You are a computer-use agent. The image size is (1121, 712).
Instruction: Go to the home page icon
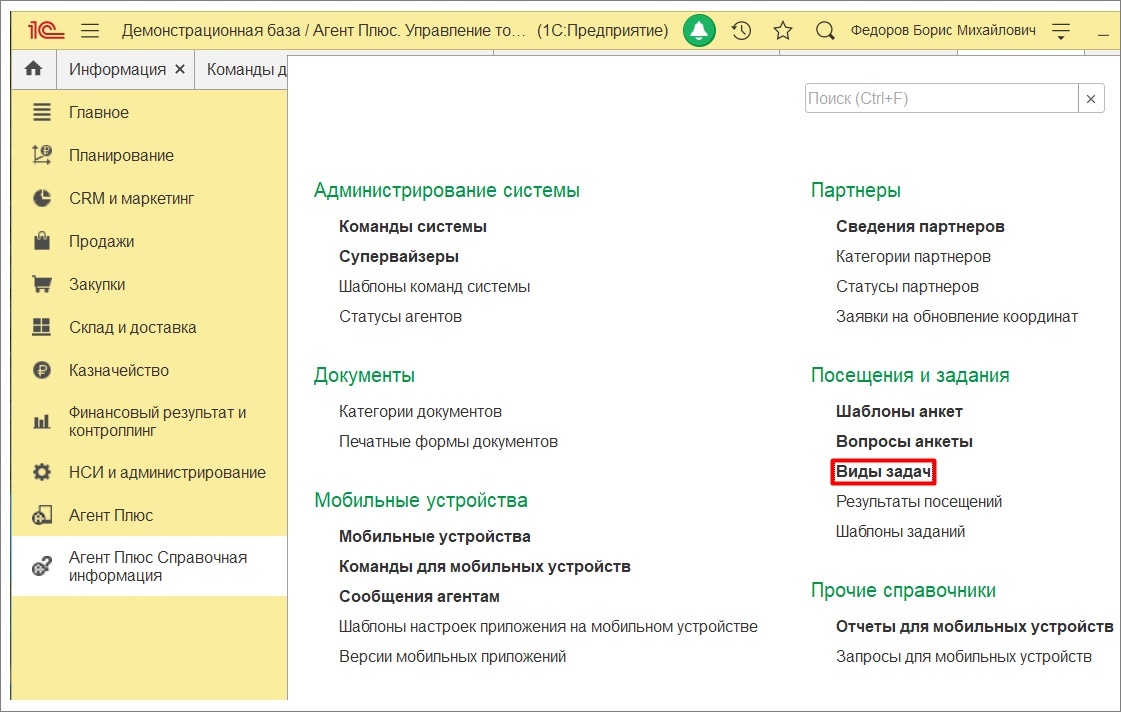[x=34, y=69]
